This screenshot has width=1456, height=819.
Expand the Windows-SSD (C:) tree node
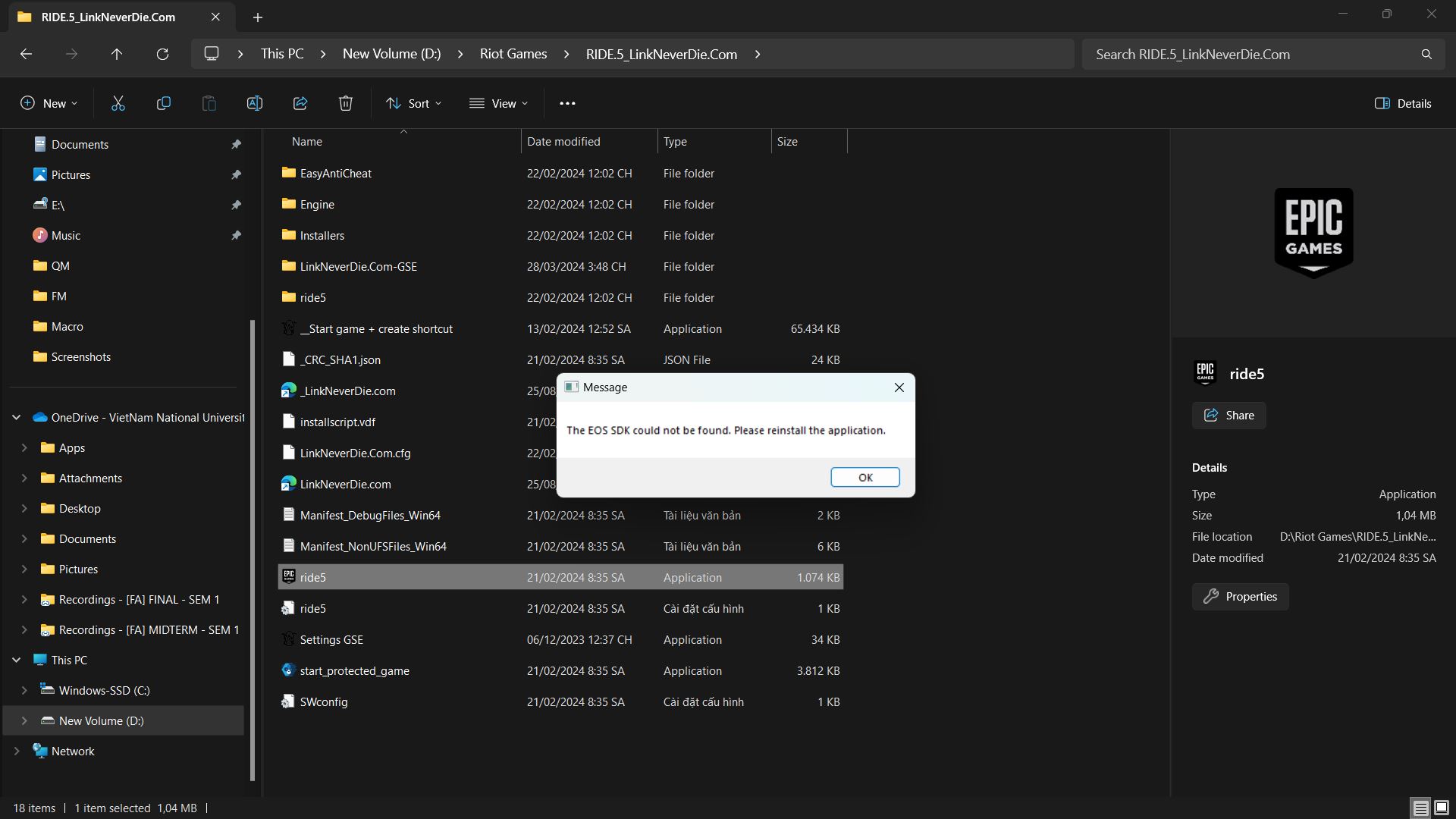coord(24,690)
